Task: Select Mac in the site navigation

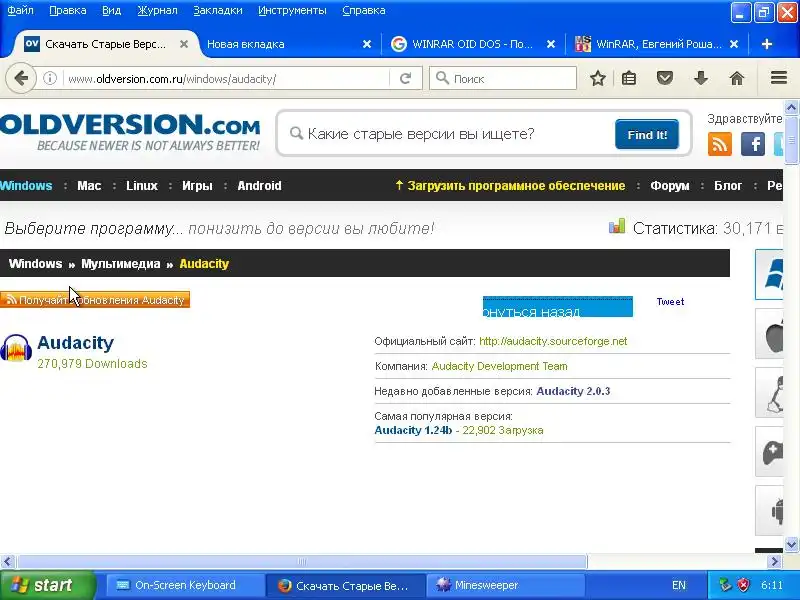Action: pos(89,186)
